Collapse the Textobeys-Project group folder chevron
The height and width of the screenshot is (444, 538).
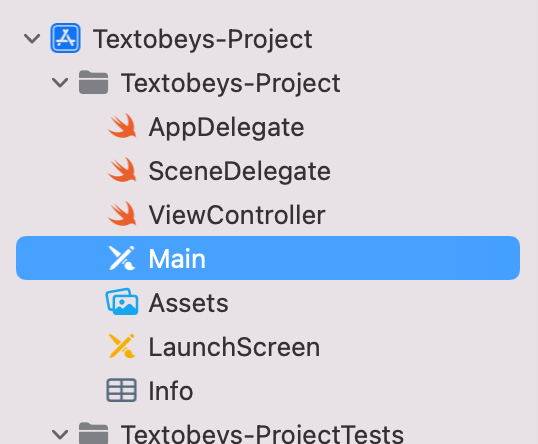60,82
